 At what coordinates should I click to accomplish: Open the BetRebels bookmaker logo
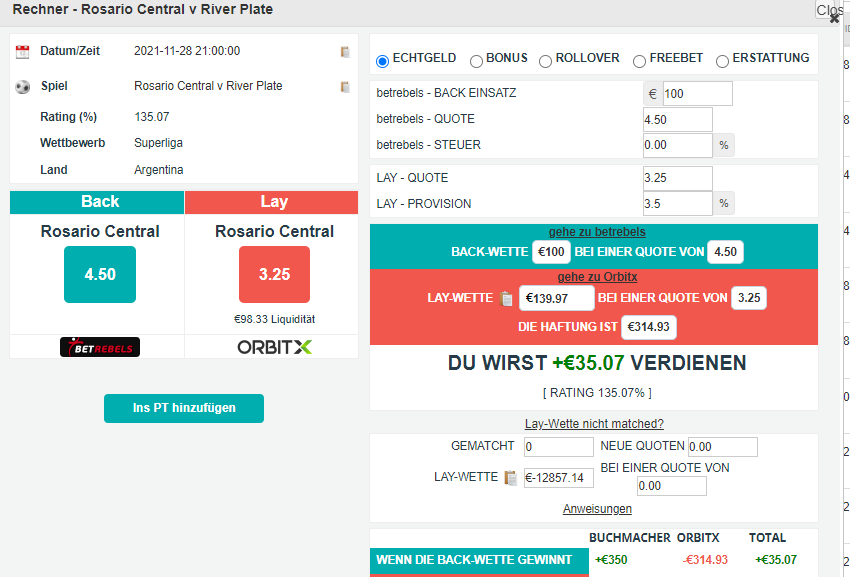pos(100,347)
